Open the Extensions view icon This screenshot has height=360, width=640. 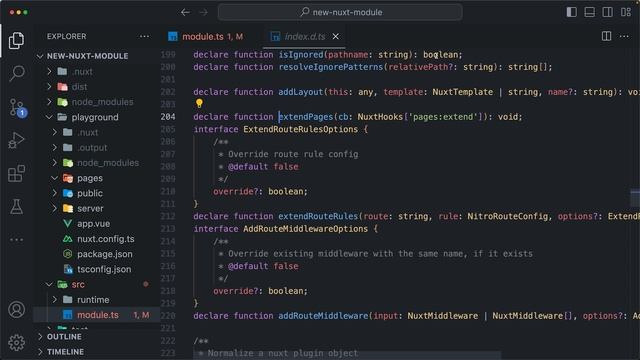[x=16, y=173]
